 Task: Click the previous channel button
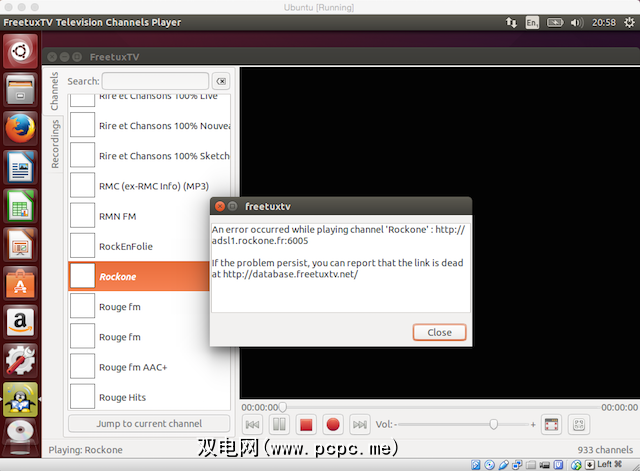click(x=252, y=424)
